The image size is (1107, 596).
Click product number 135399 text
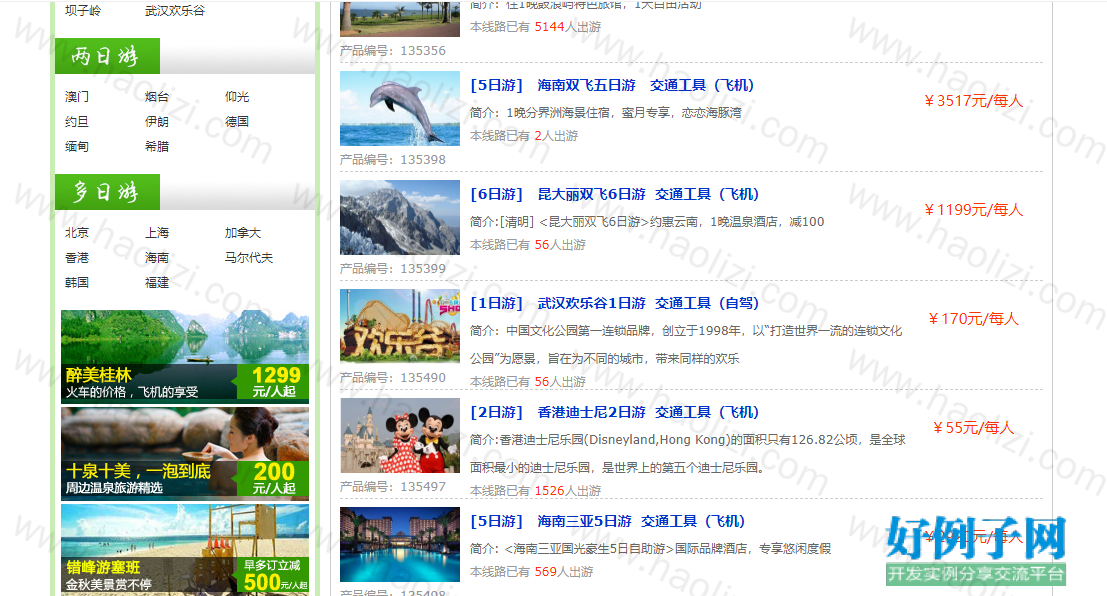tap(393, 268)
